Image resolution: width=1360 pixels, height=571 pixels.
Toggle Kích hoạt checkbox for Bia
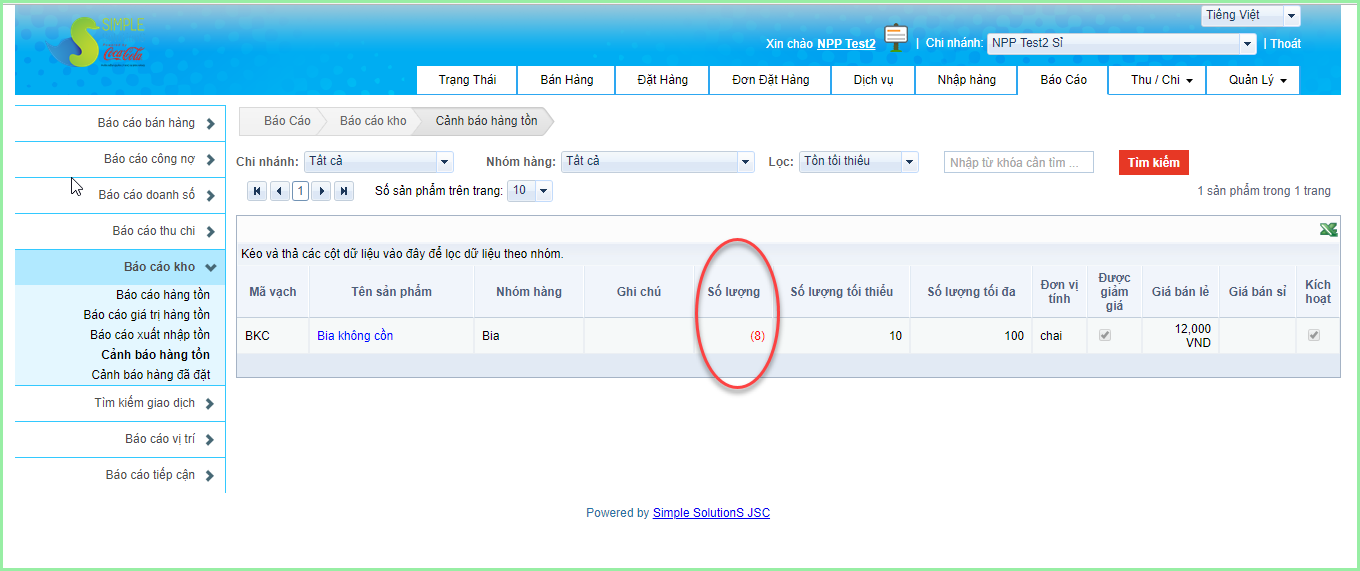tap(1314, 336)
